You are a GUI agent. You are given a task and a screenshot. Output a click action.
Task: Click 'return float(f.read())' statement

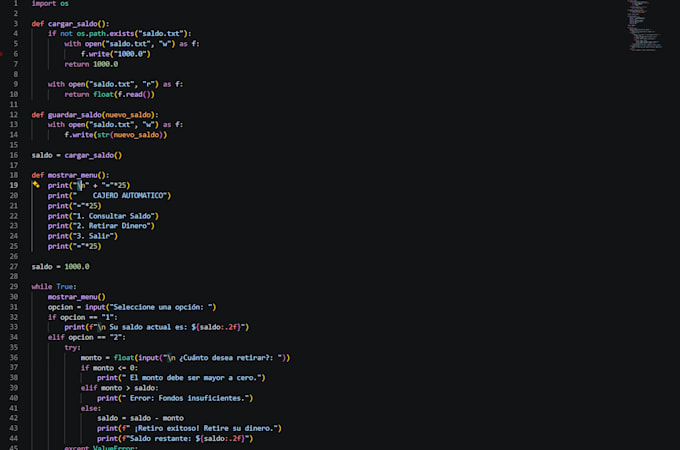point(109,95)
